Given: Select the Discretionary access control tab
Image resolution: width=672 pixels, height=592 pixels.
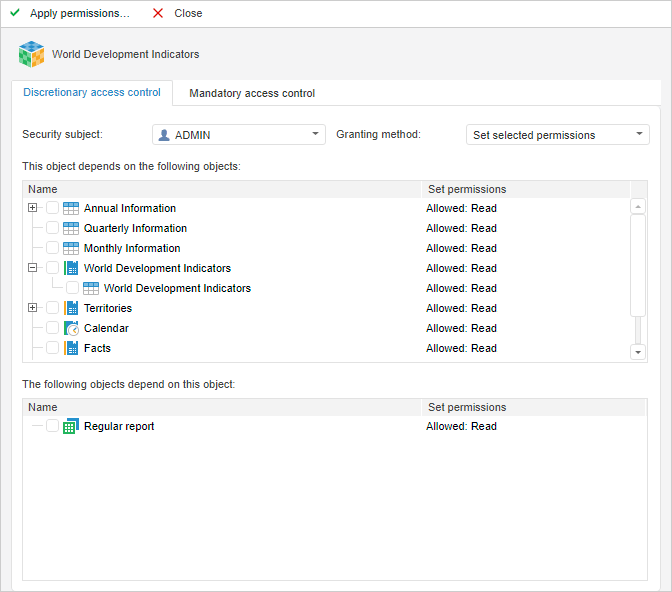Looking at the screenshot, I should (x=92, y=93).
